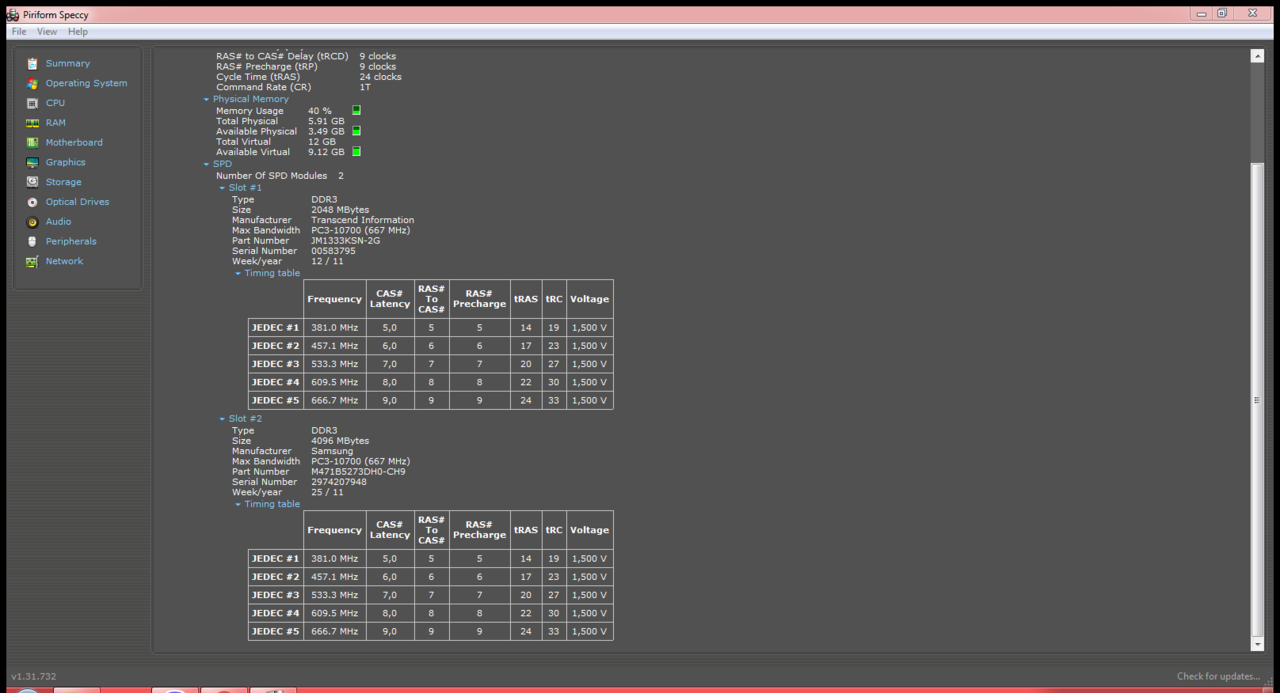Viewport: 1280px width, 693px height.
Task: Click the Week/year value 25 / 11
Action: pos(327,492)
